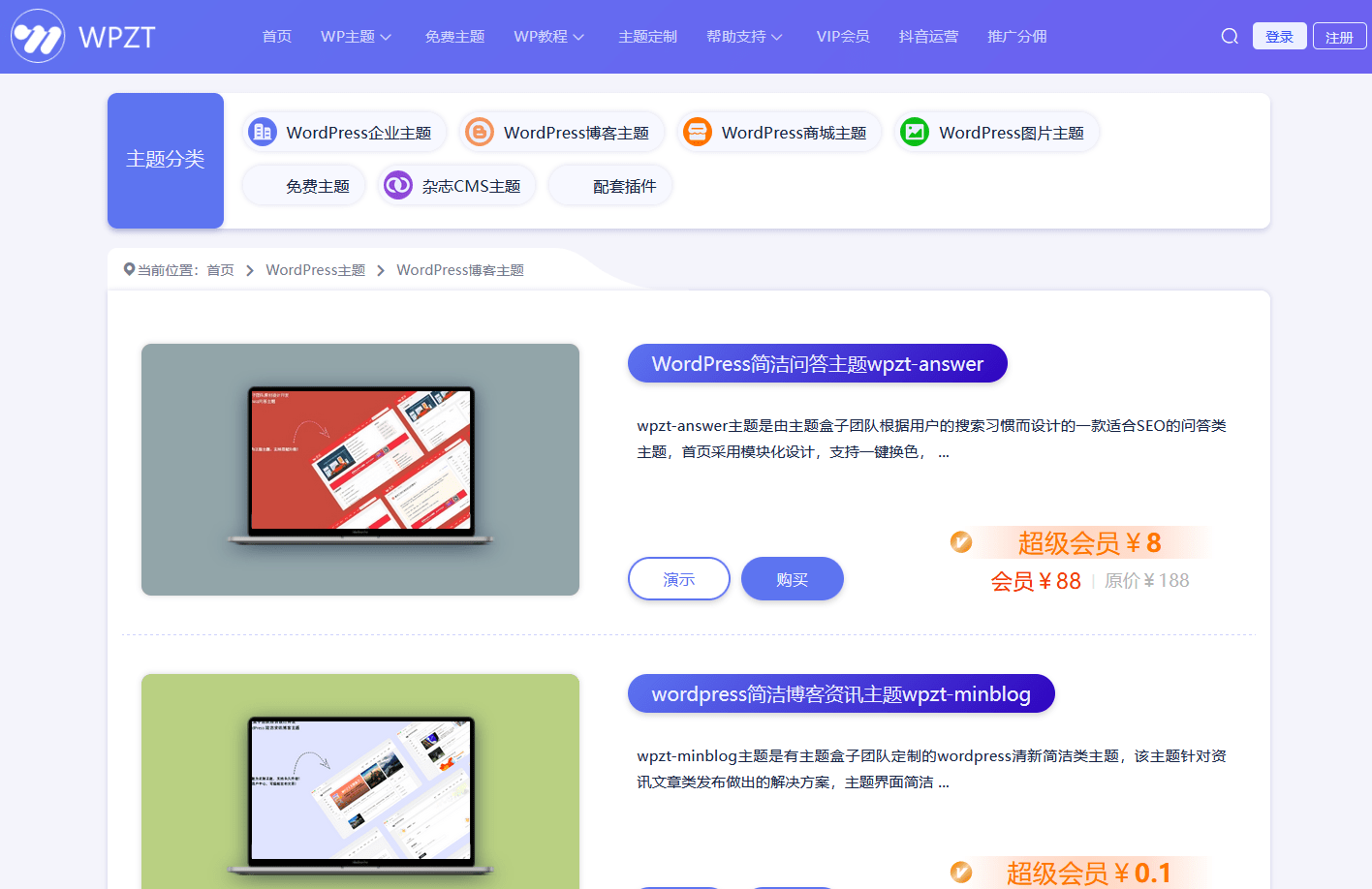Image resolution: width=1372 pixels, height=889 pixels.
Task: Click the WordPress企业主题 building icon
Action: click(x=263, y=132)
